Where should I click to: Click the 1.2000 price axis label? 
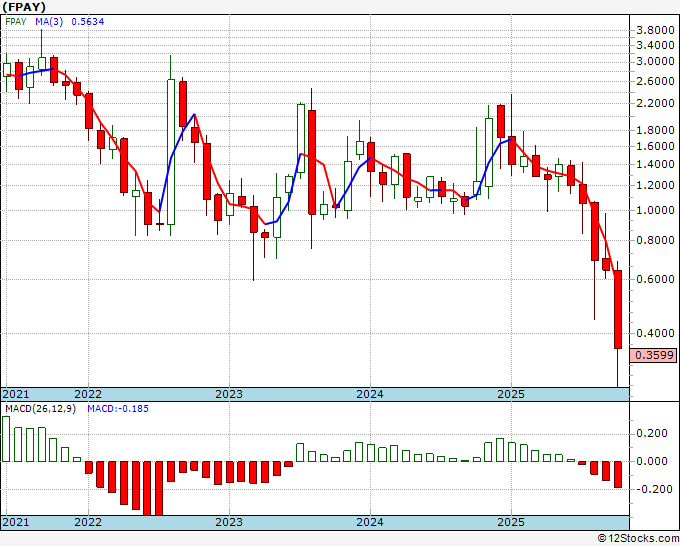click(655, 186)
